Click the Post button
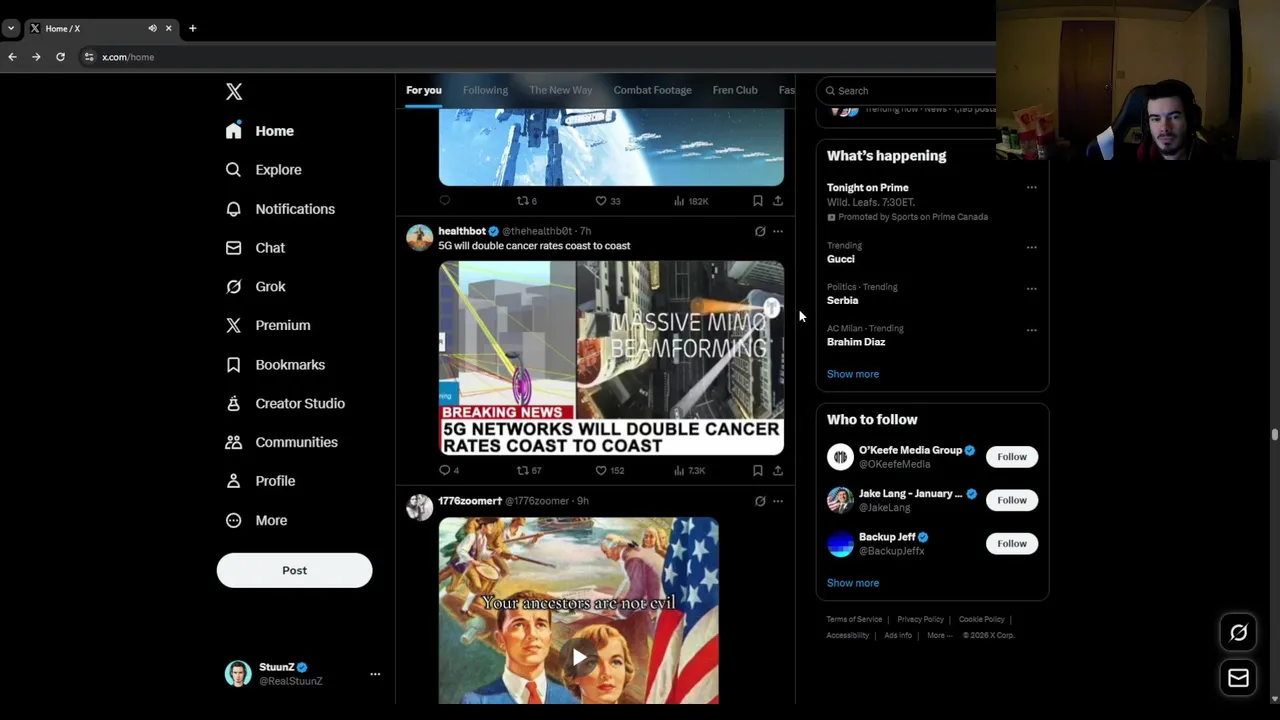Image resolution: width=1280 pixels, height=720 pixels. point(294,570)
